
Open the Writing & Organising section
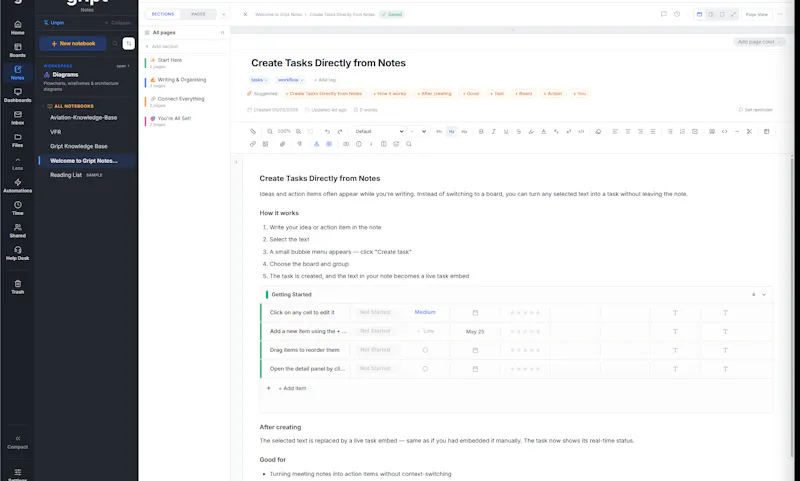185,82
